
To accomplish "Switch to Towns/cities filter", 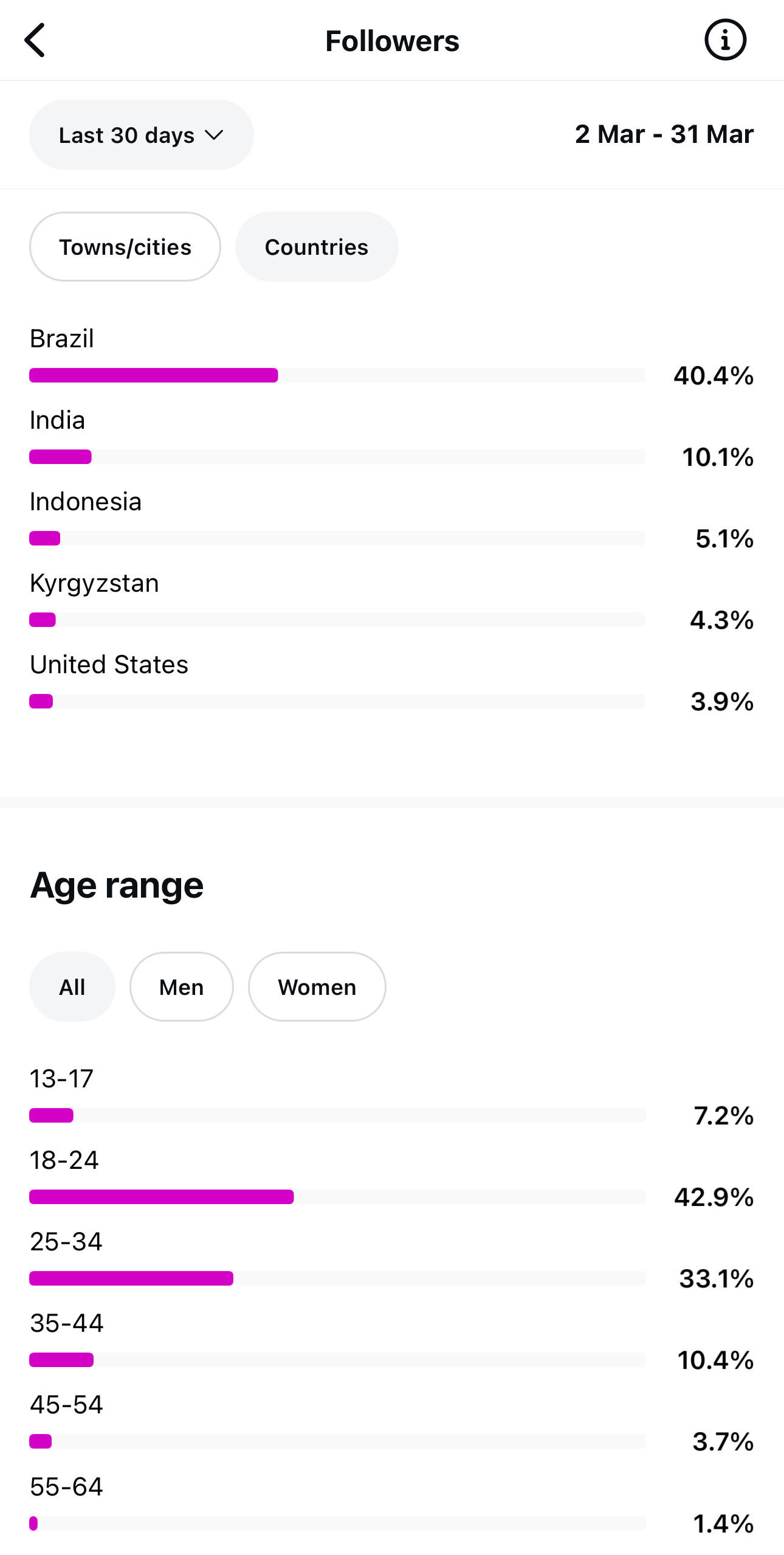I will click(125, 247).
